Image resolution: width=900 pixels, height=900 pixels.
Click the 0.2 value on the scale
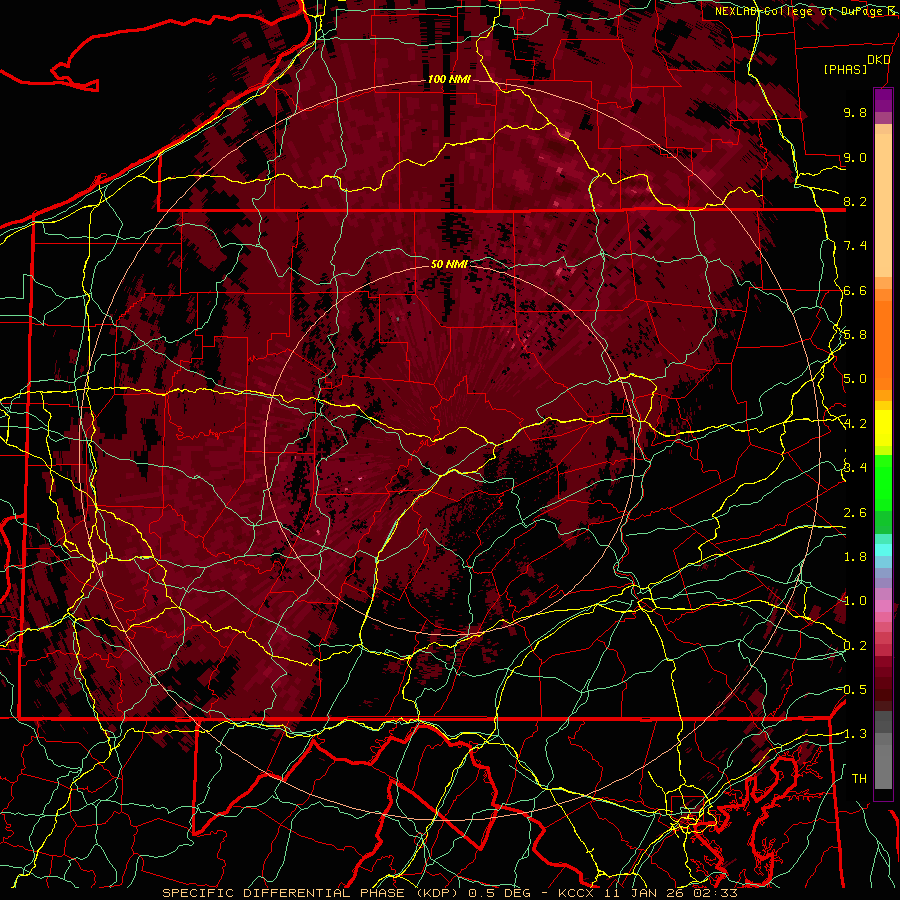coord(855,646)
